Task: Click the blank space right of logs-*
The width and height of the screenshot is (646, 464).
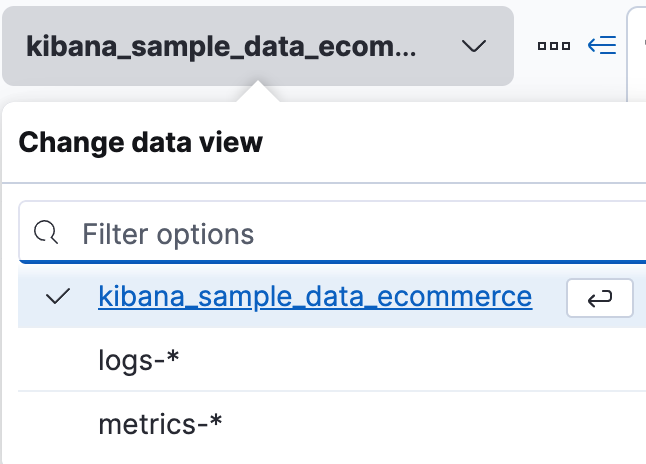Action: coord(420,360)
